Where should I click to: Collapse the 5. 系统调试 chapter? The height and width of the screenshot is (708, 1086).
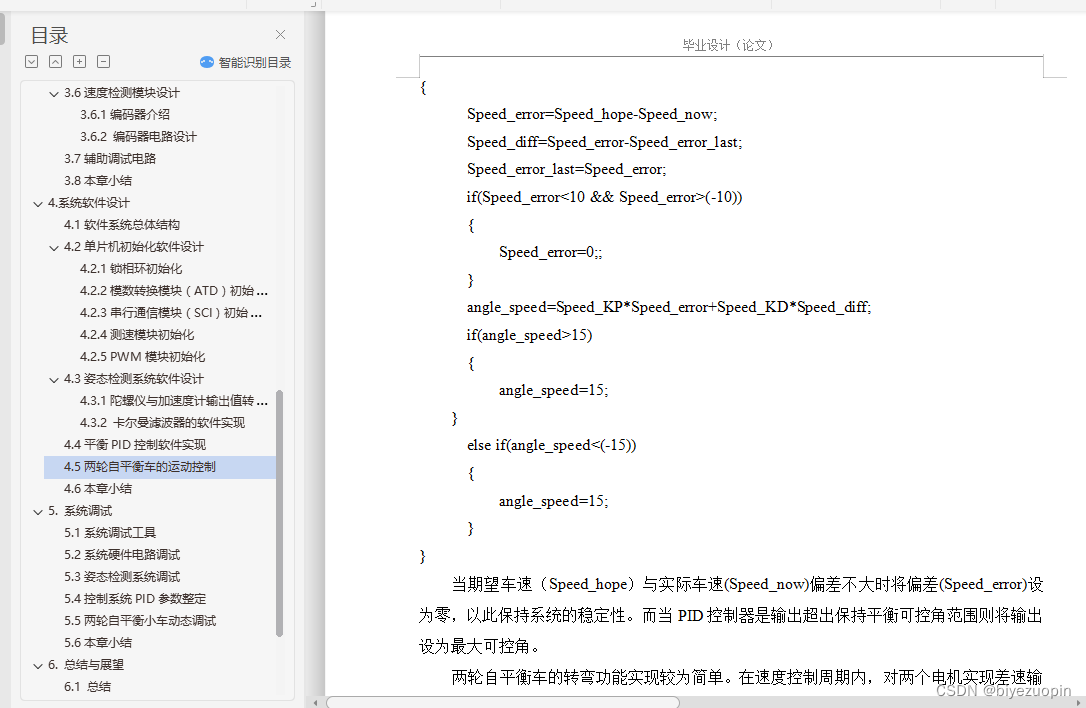38,512
